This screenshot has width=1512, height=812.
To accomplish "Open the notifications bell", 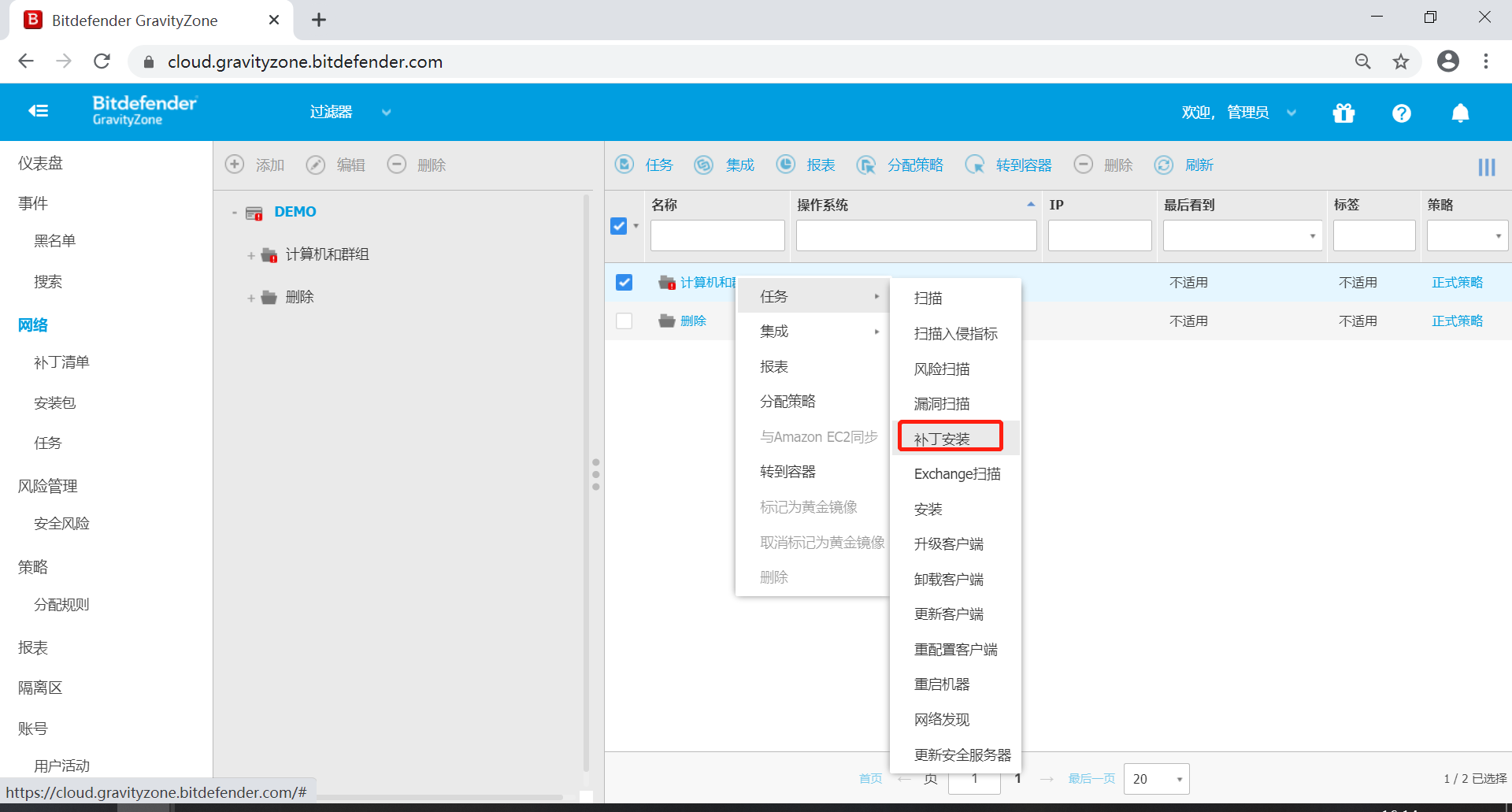I will point(1460,113).
